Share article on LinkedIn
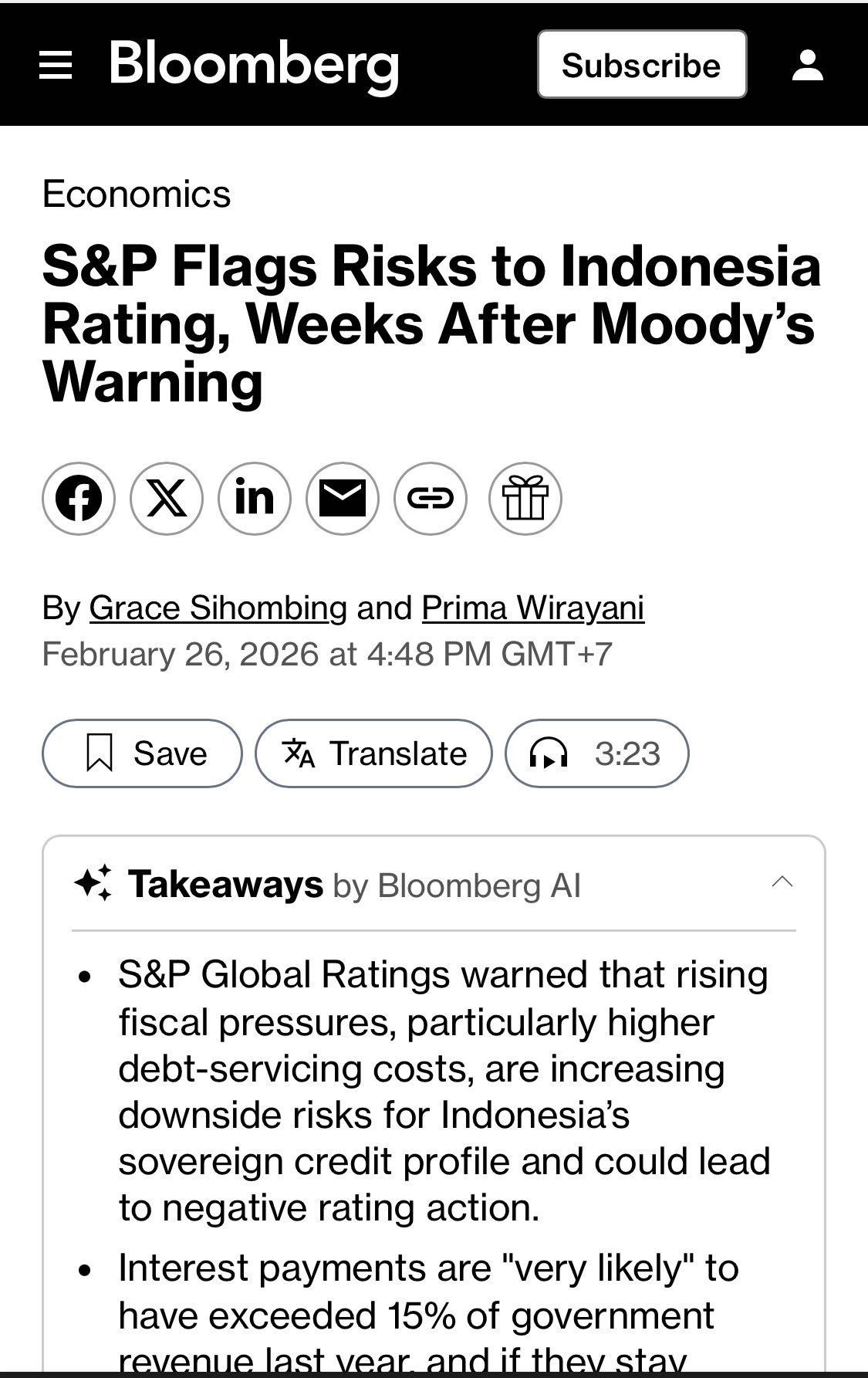 pyautogui.click(x=255, y=498)
